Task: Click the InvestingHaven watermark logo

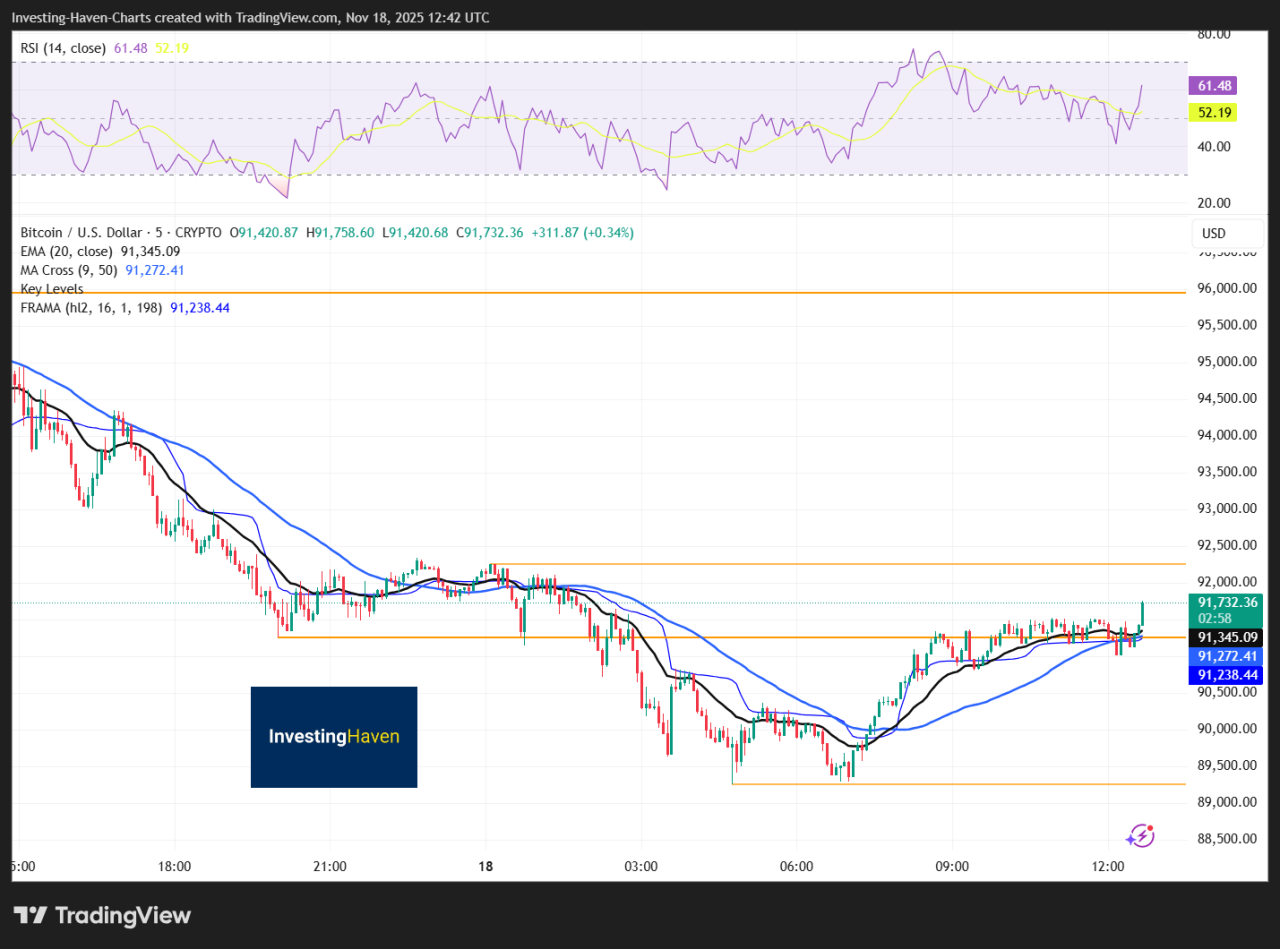Action: click(333, 736)
